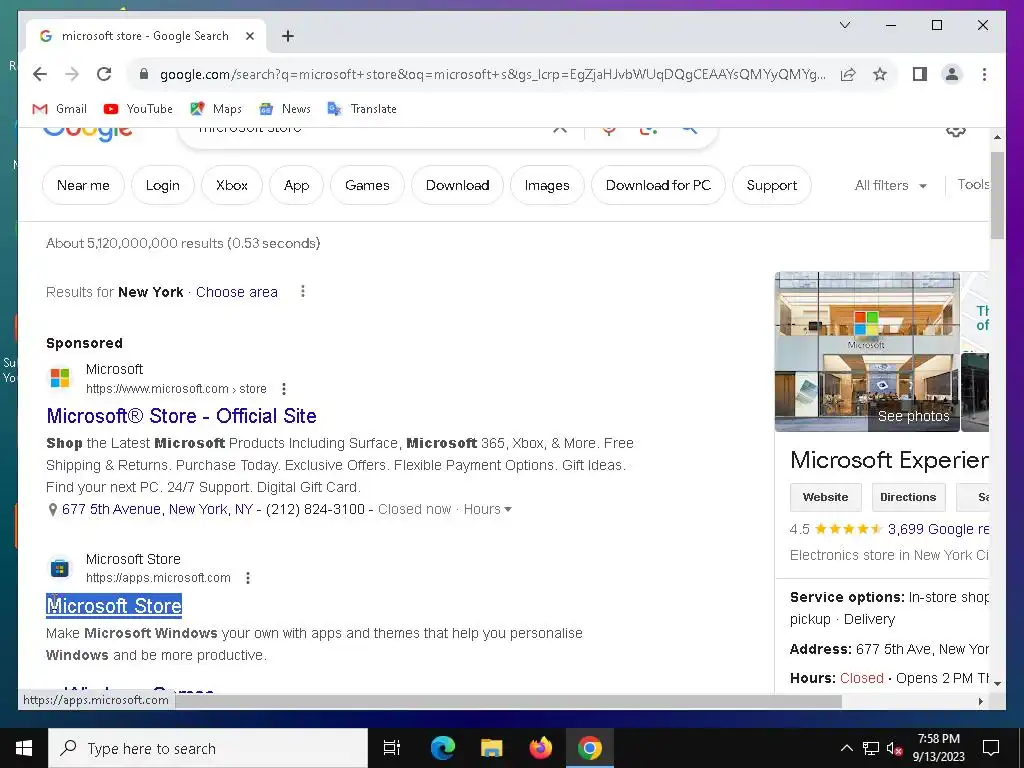Image resolution: width=1024 pixels, height=768 pixels.
Task: Open the Chrome three-dot menu
Action: coord(984,74)
